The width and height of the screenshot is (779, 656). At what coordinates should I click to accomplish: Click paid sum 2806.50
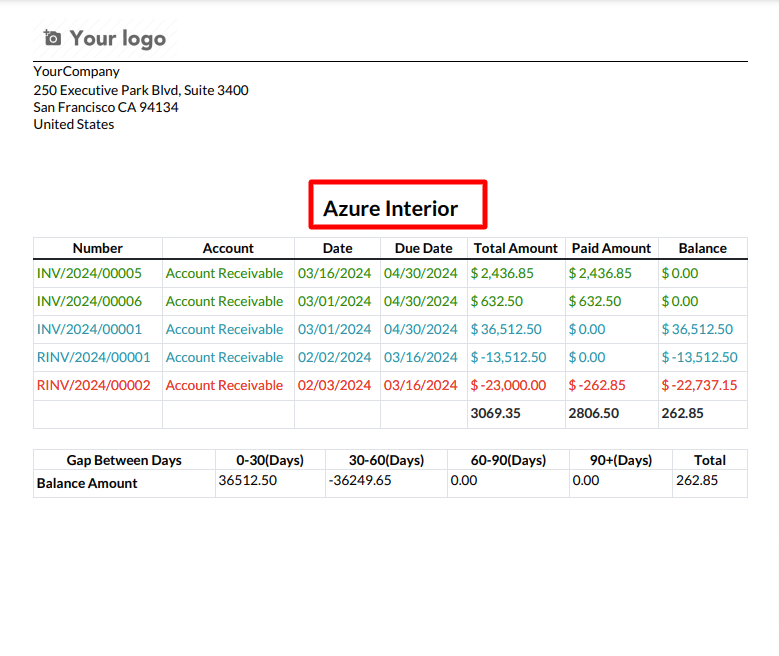[594, 413]
